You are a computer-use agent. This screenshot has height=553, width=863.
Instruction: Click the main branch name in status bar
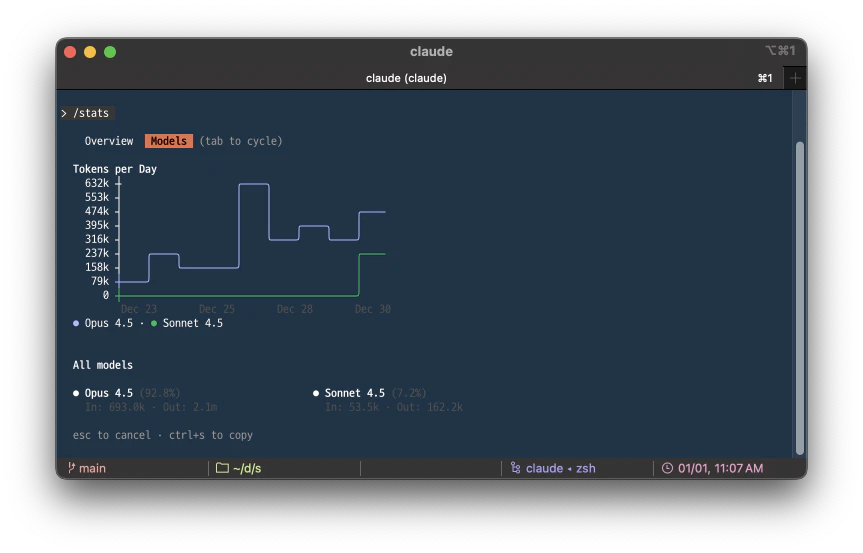92,468
